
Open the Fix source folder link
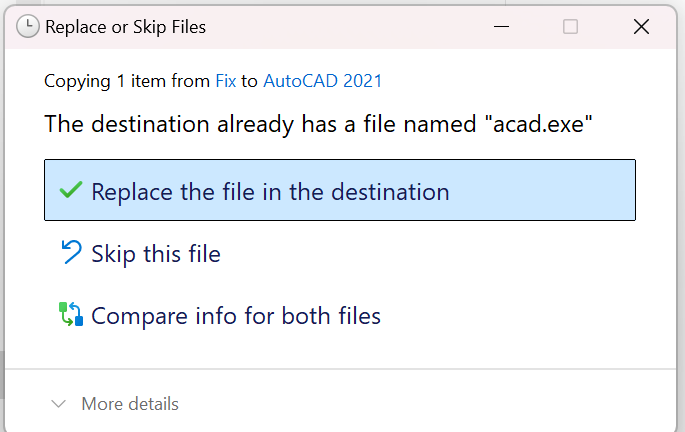(226, 81)
